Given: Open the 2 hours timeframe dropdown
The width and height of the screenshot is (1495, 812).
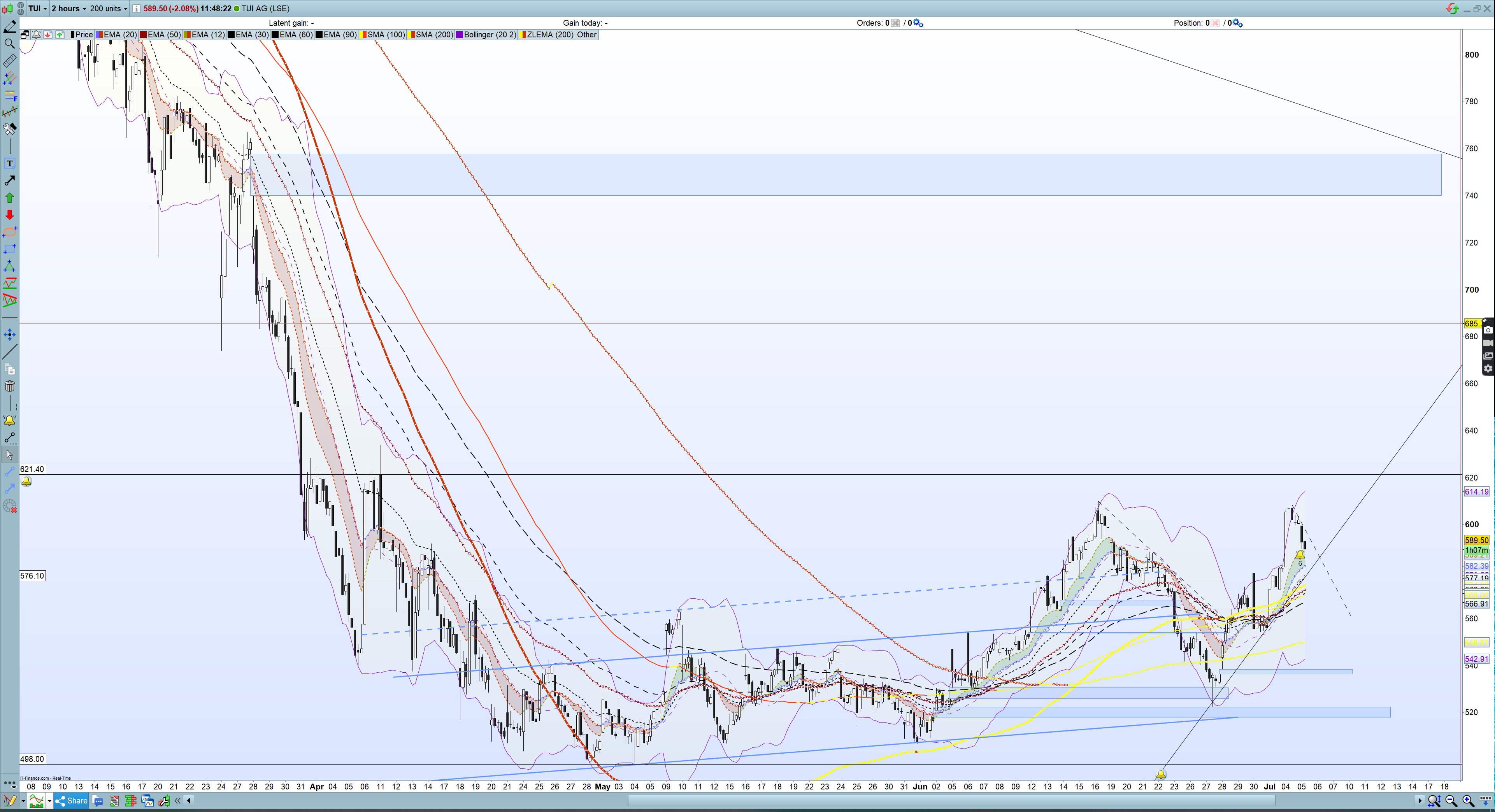Looking at the screenshot, I should (68, 8).
